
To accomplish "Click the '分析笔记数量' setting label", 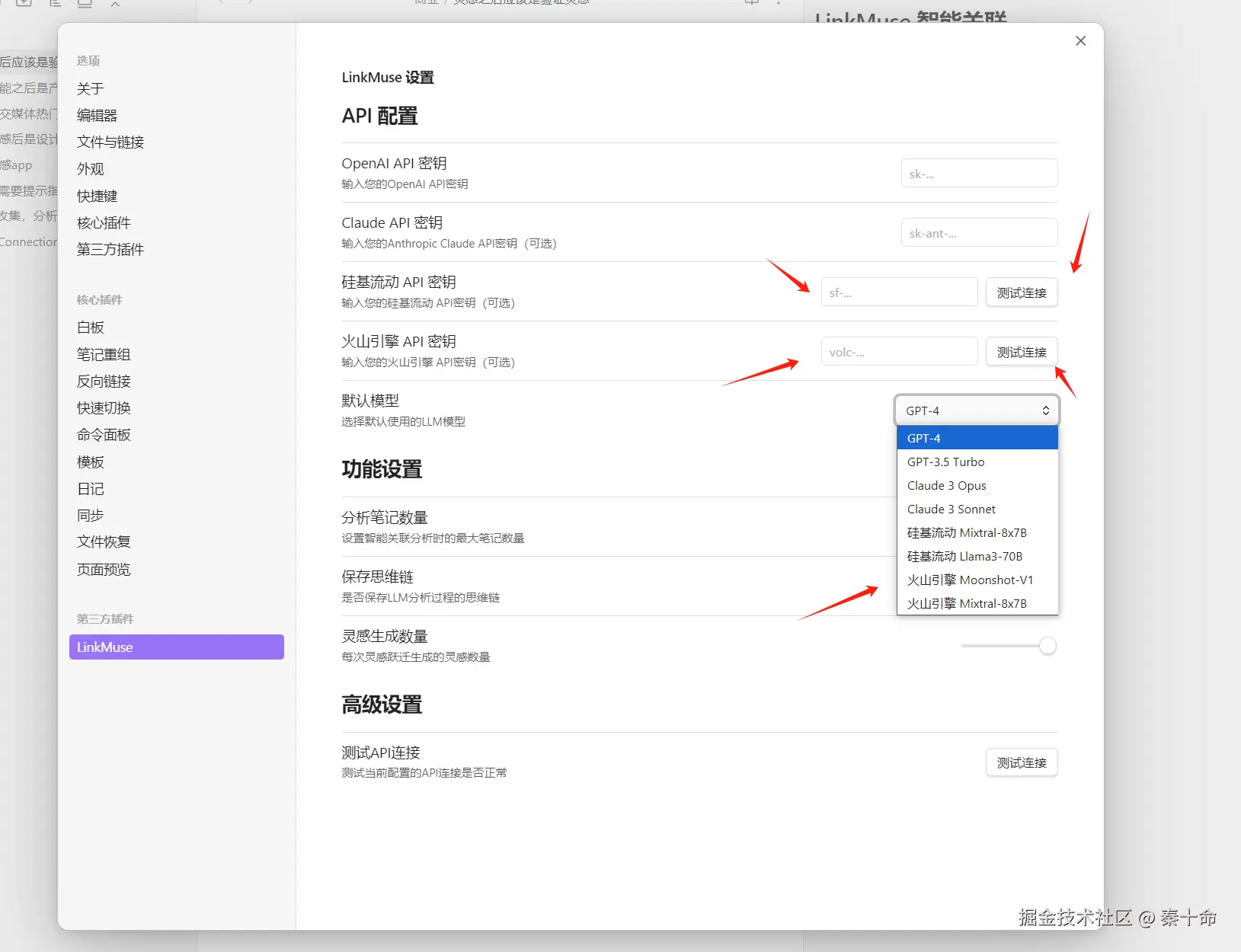I will click(385, 518).
